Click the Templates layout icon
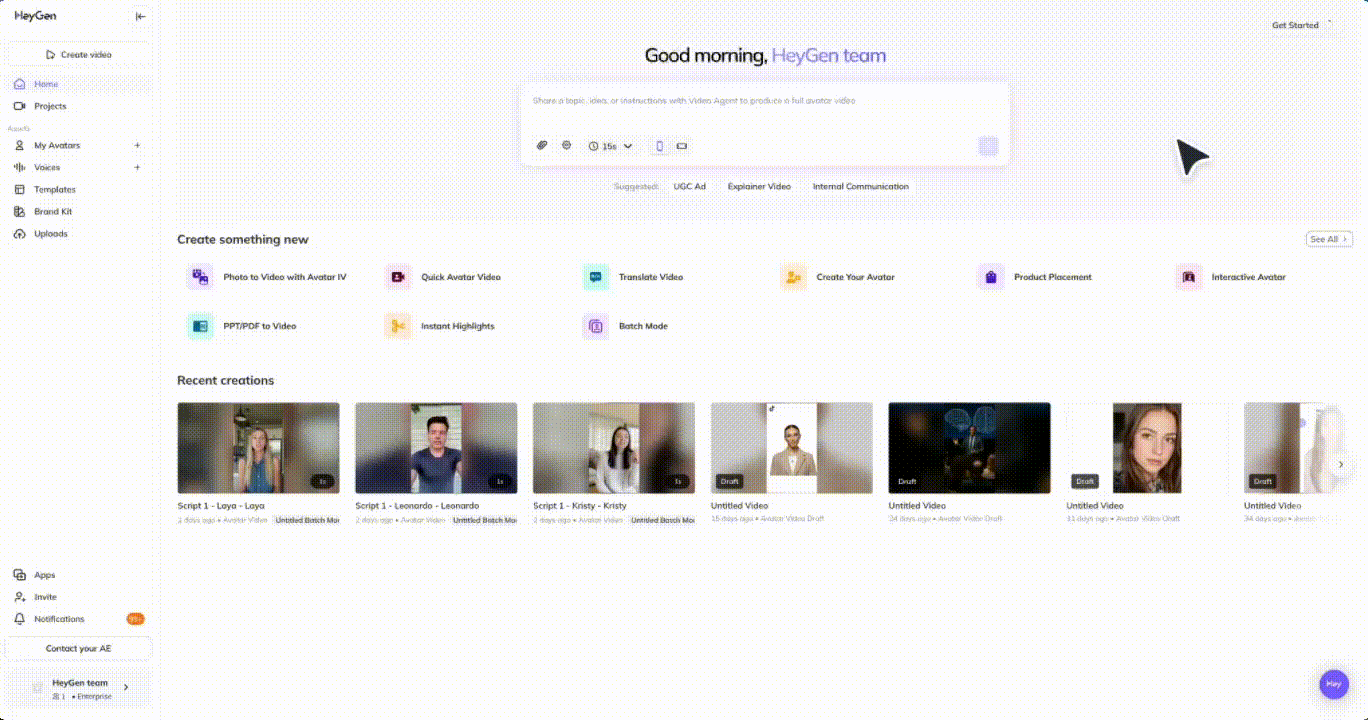This screenshot has width=1368, height=720. [x=19, y=190]
